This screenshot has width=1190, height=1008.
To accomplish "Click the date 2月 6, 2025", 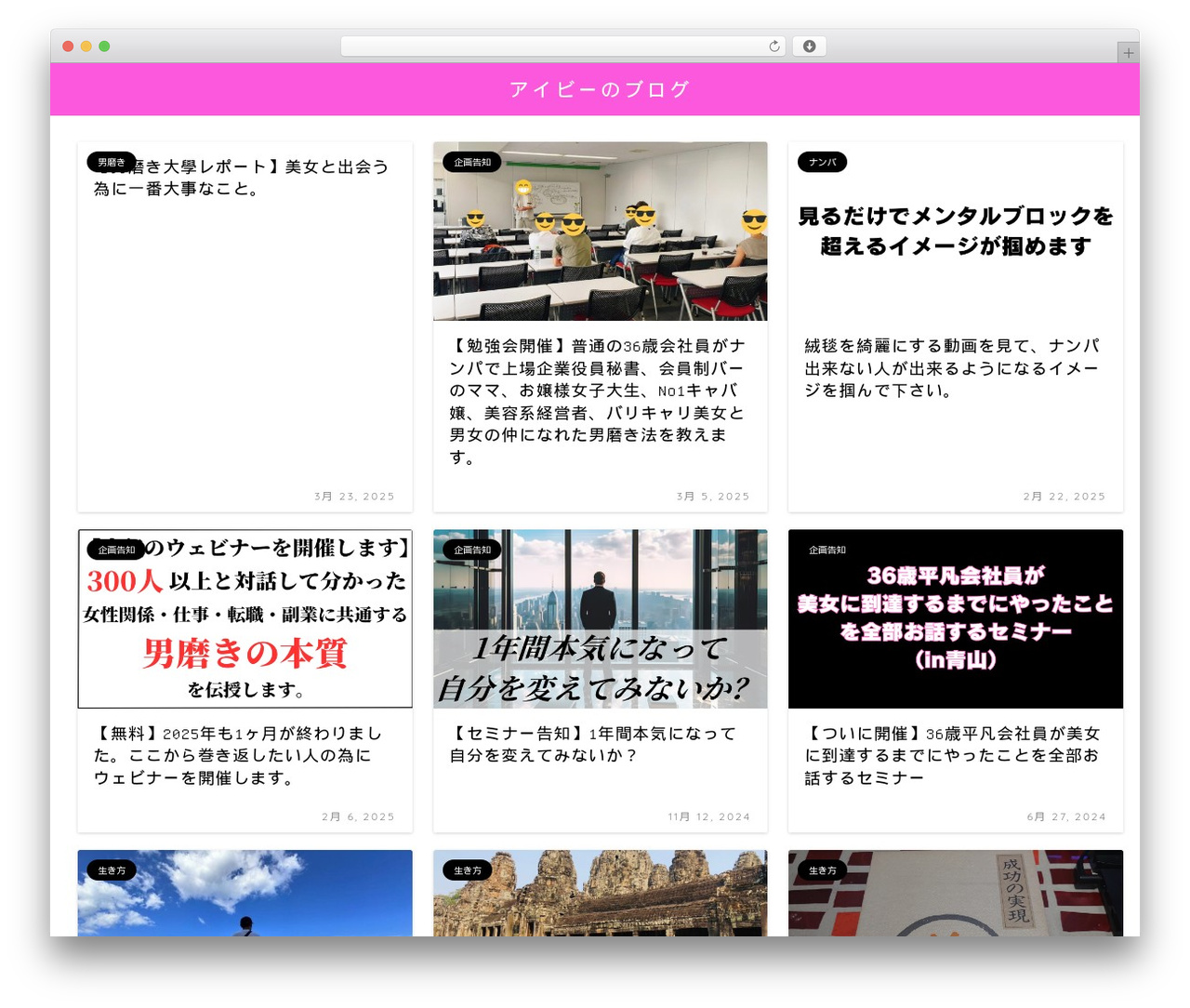I will pos(358,816).
